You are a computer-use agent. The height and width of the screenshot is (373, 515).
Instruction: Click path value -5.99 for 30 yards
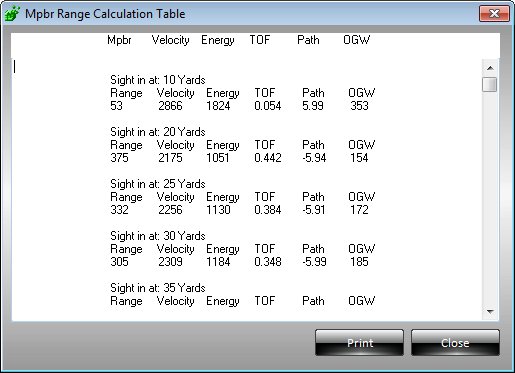[x=314, y=262]
